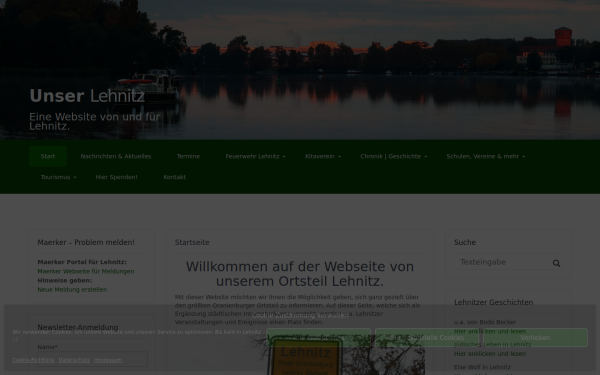Open the Feuerwehr Lehnitz menu item
Image resolution: width=600 pixels, height=375 pixels.
[x=252, y=156]
